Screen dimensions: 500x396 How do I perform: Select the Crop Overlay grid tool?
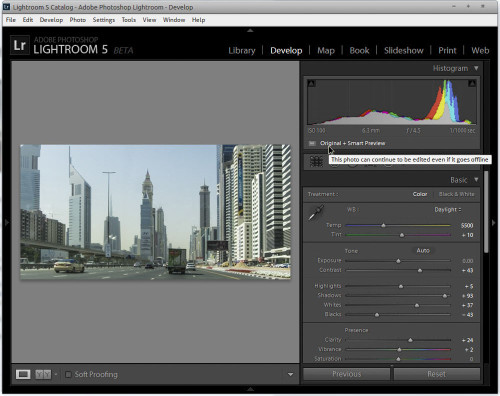click(316, 161)
